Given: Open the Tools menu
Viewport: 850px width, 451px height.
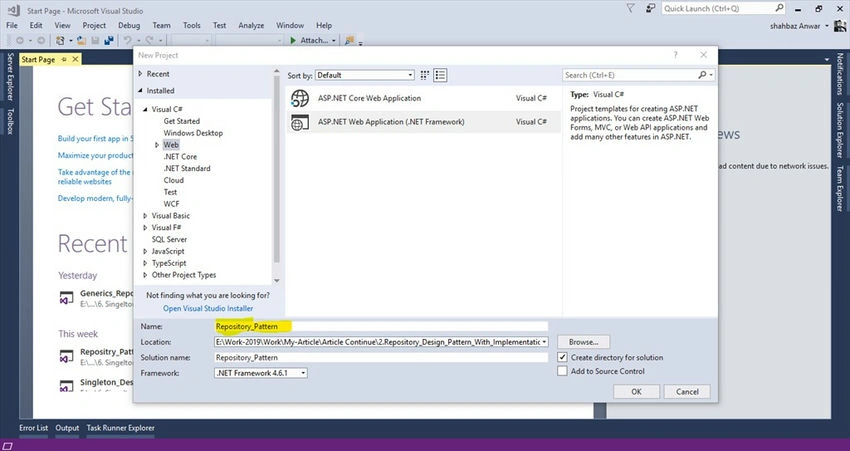Looking at the screenshot, I should pyautogui.click(x=191, y=25).
